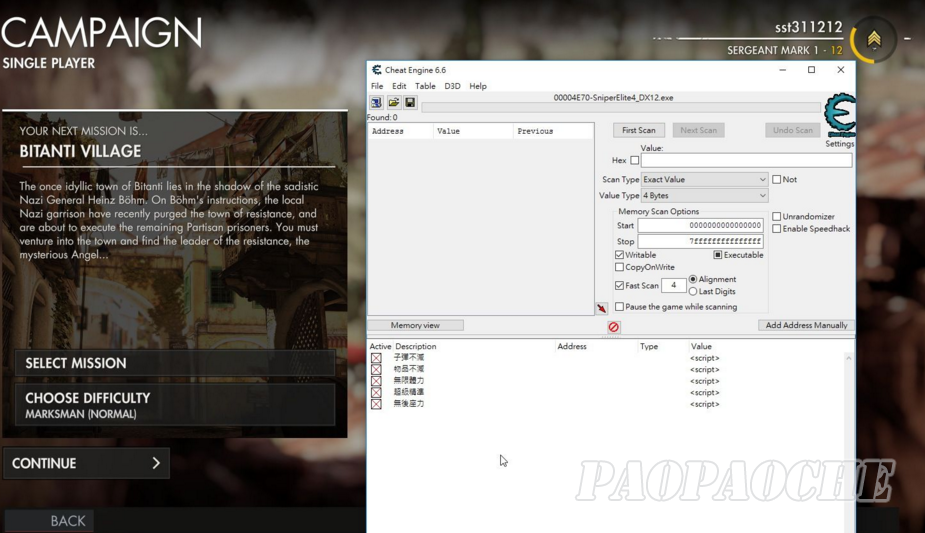Click the Cheat Engine title bar icon

pos(376,70)
